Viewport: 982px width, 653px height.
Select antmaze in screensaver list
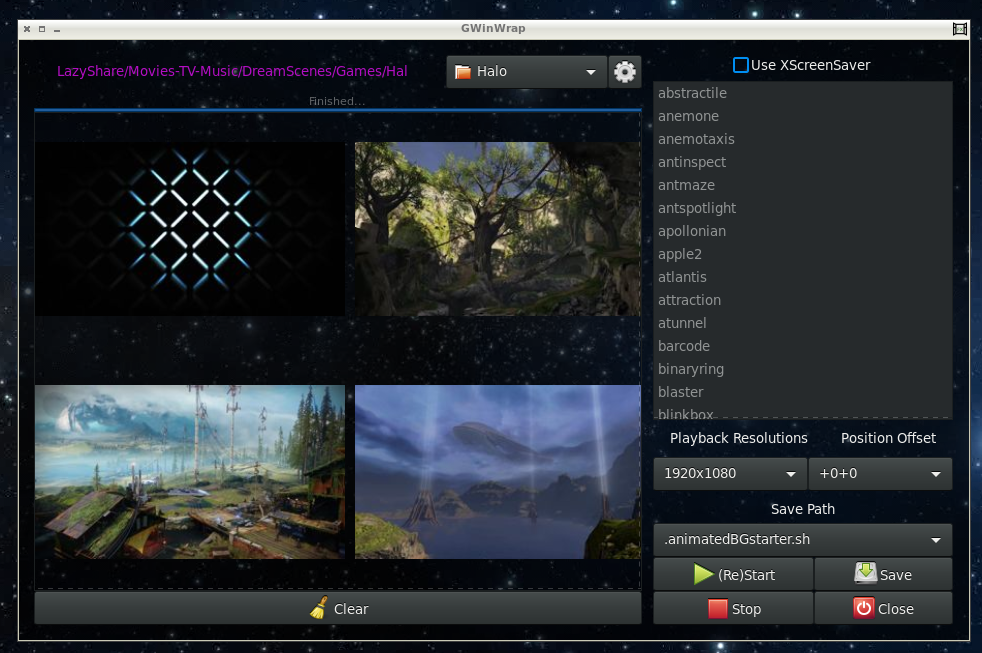[802, 185]
